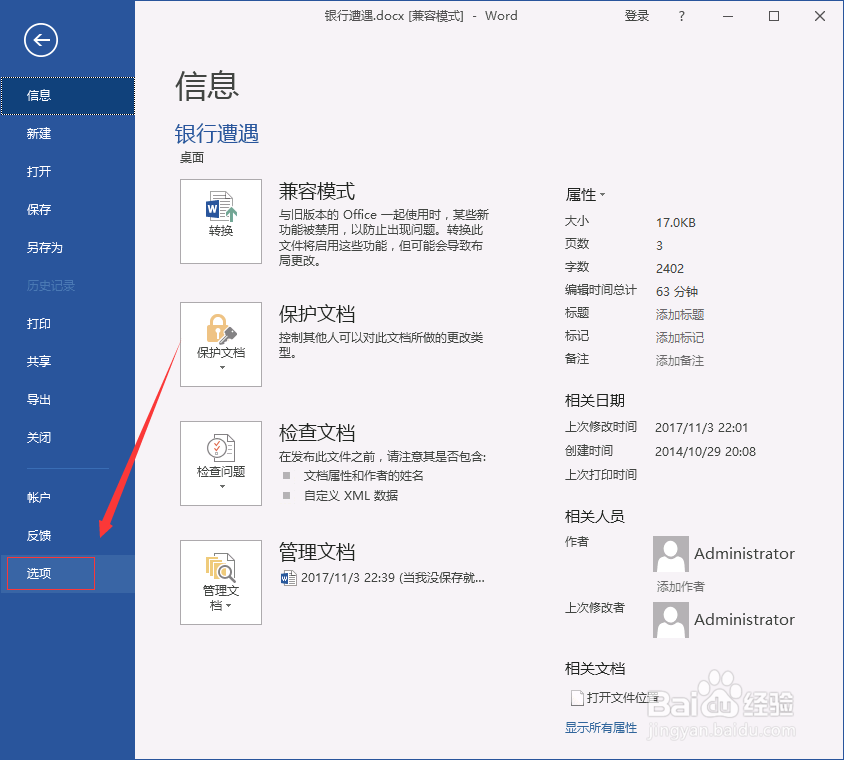Viewport: 844px width, 760px height.
Task: Click the Word file icon beside 2017/11/3 22:39
Action: pos(289,578)
